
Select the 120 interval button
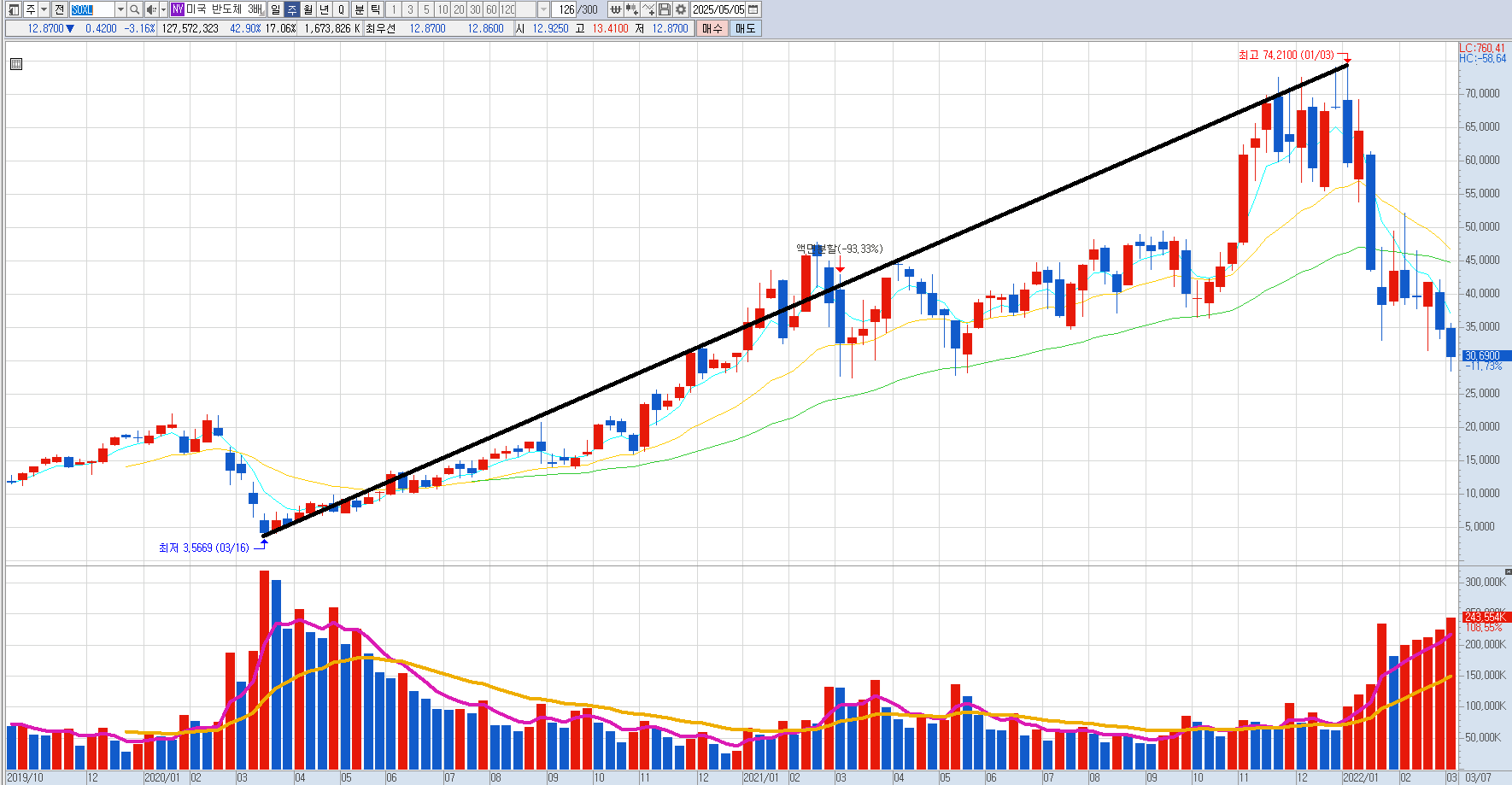coord(507,9)
